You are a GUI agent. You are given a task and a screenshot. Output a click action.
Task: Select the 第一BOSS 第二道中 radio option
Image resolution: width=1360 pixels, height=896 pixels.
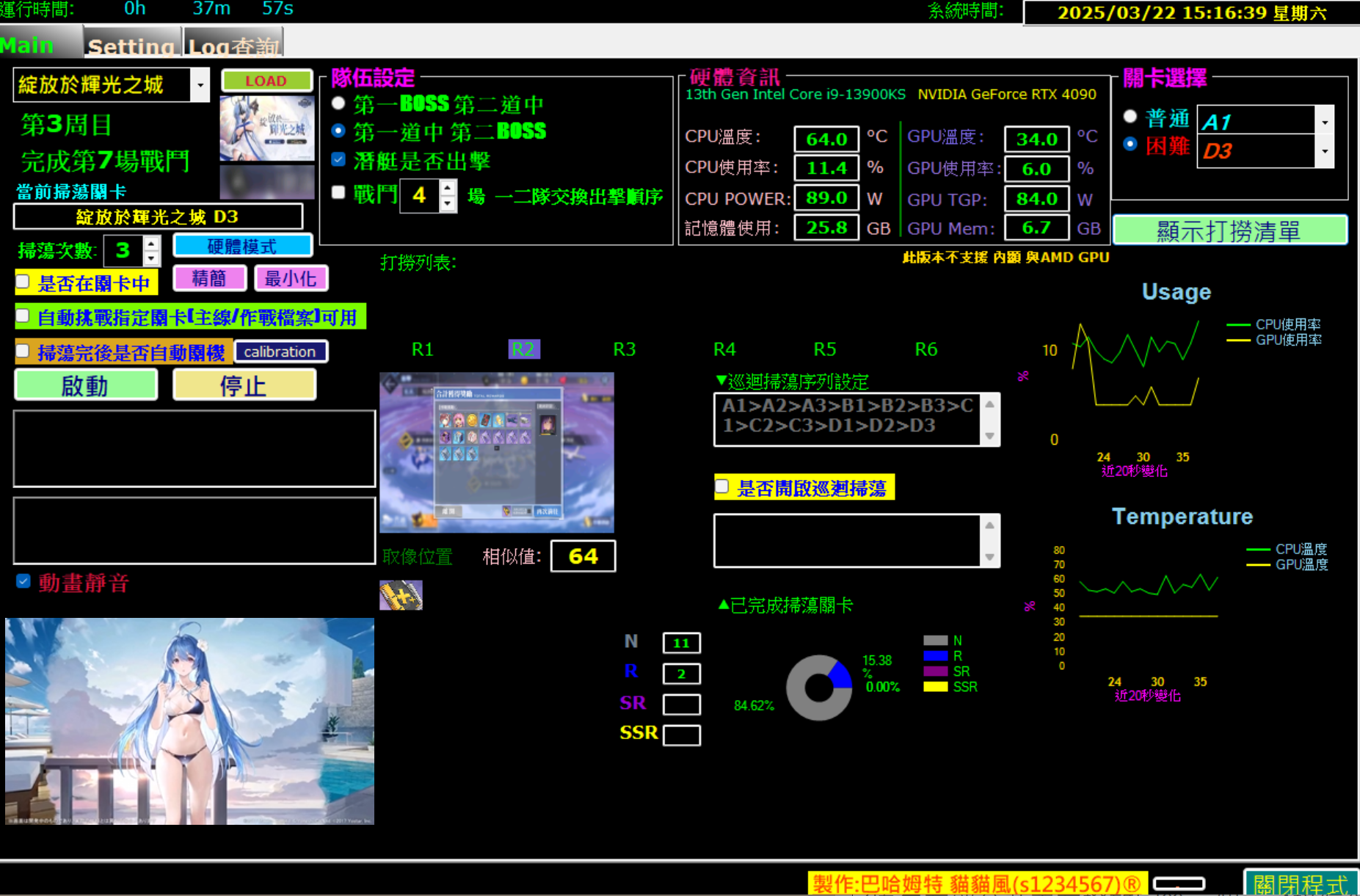click(x=338, y=103)
